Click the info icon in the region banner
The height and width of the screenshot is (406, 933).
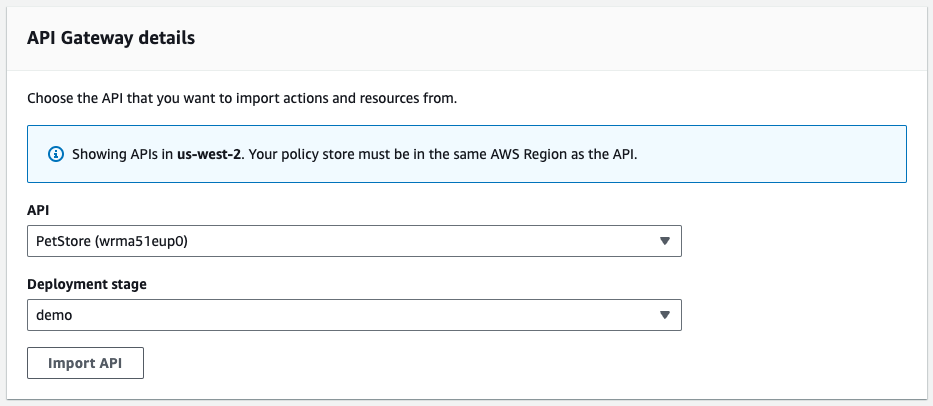click(x=56, y=155)
